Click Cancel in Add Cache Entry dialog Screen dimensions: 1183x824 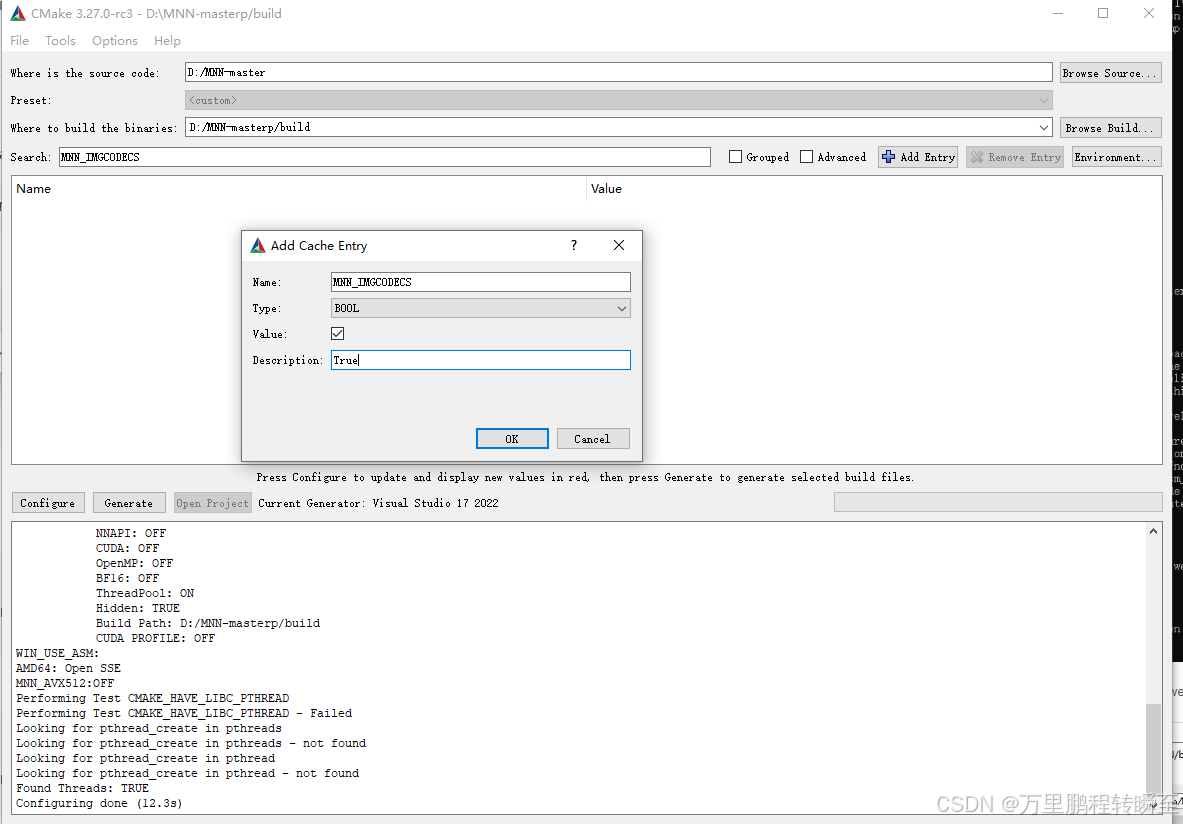click(x=593, y=439)
